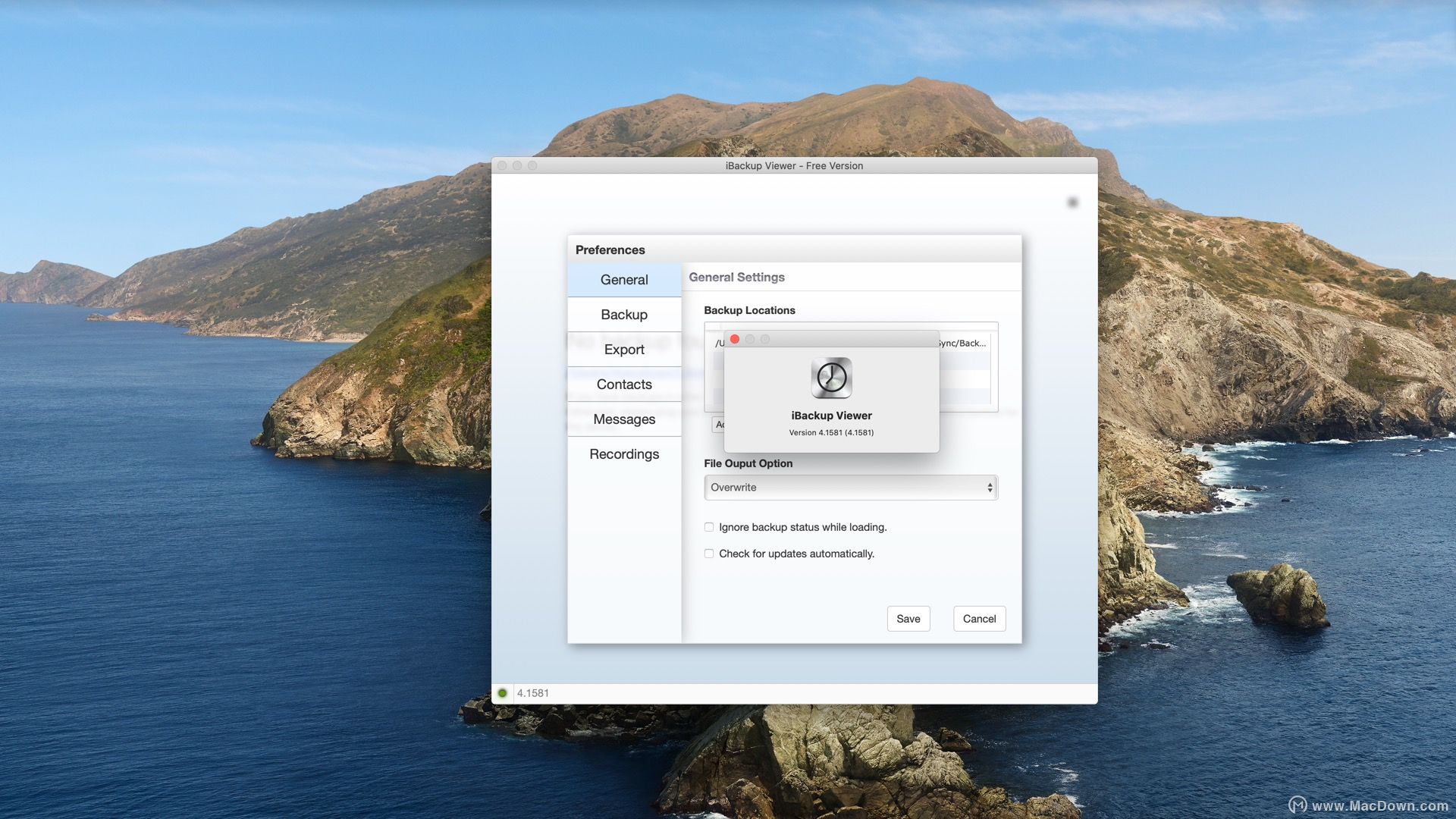Click the iBackup Viewer clock app icon

point(831,378)
